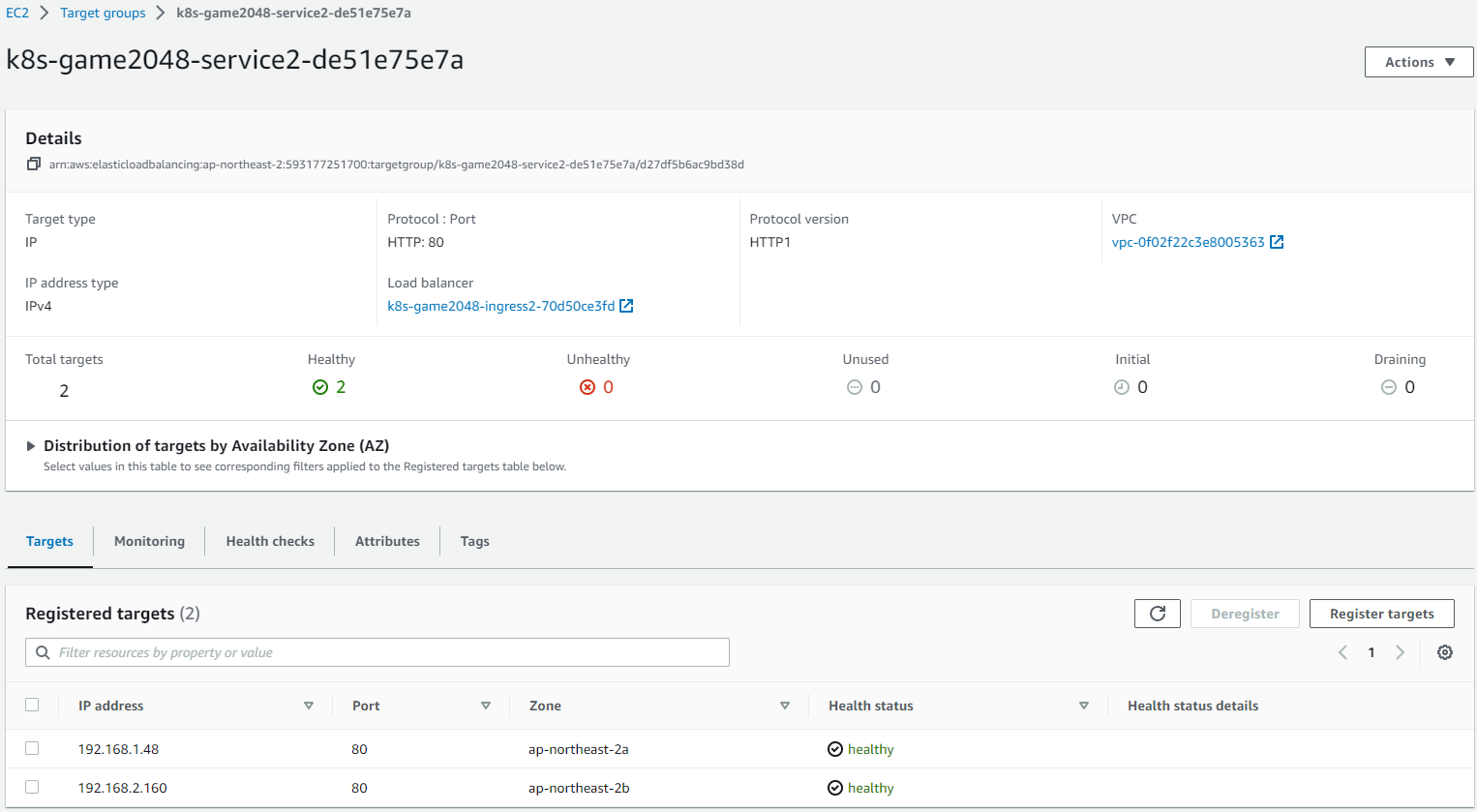Click search magnifier icon in filter box
The image size is (1477, 812).
pyautogui.click(x=43, y=652)
